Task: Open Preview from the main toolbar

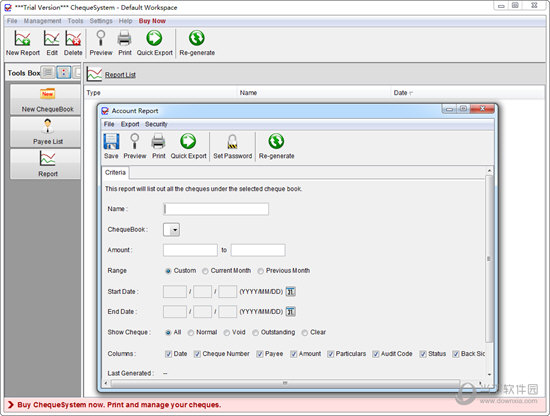Action: tap(101, 43)
